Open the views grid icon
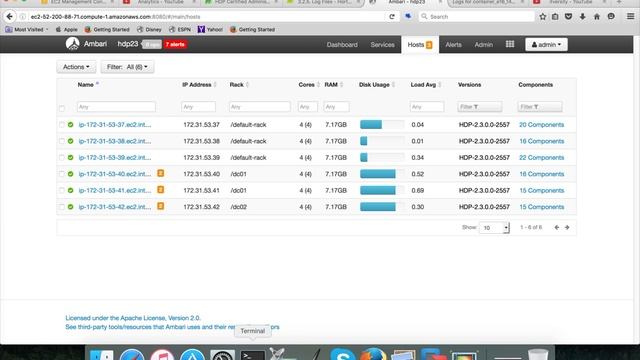This screenshot has width=640, height=360. [x=510, y=44]
